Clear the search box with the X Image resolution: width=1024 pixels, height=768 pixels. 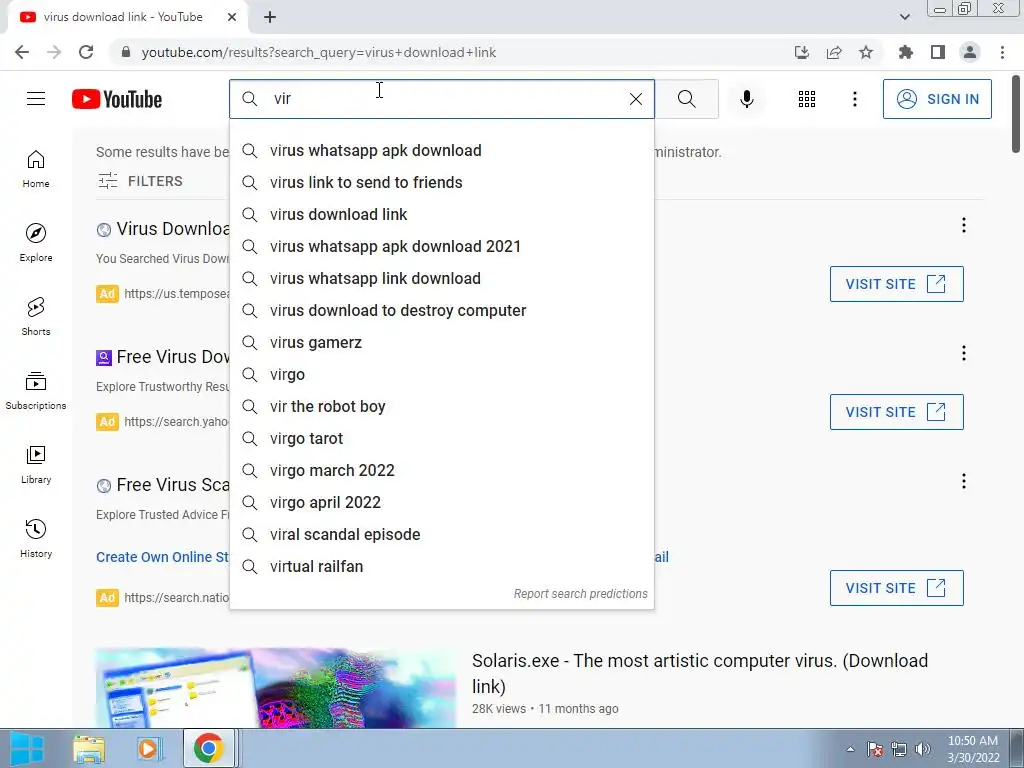click(x=635, y=99)
